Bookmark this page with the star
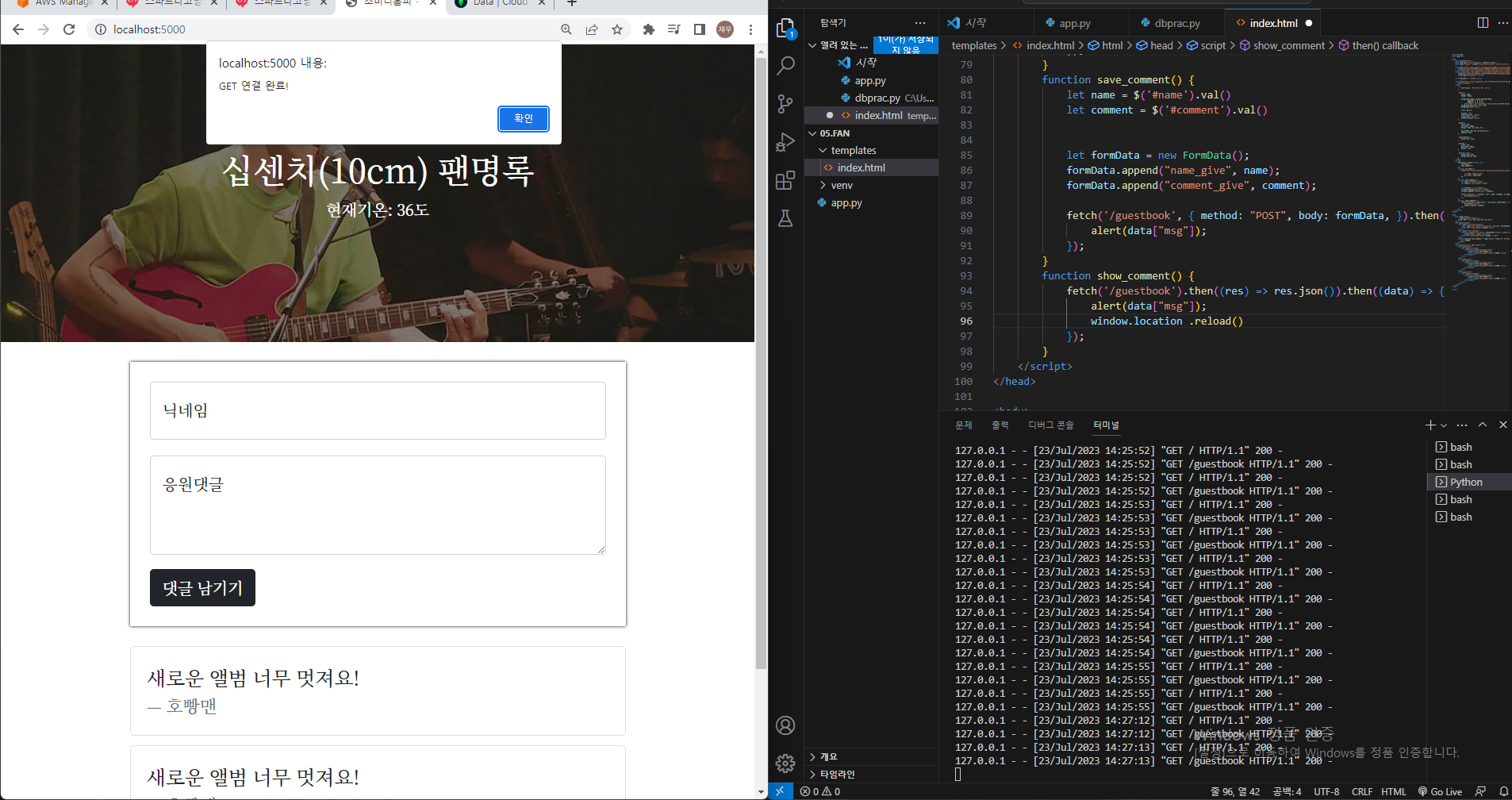 pyautogui.click(x=617, y=29)
